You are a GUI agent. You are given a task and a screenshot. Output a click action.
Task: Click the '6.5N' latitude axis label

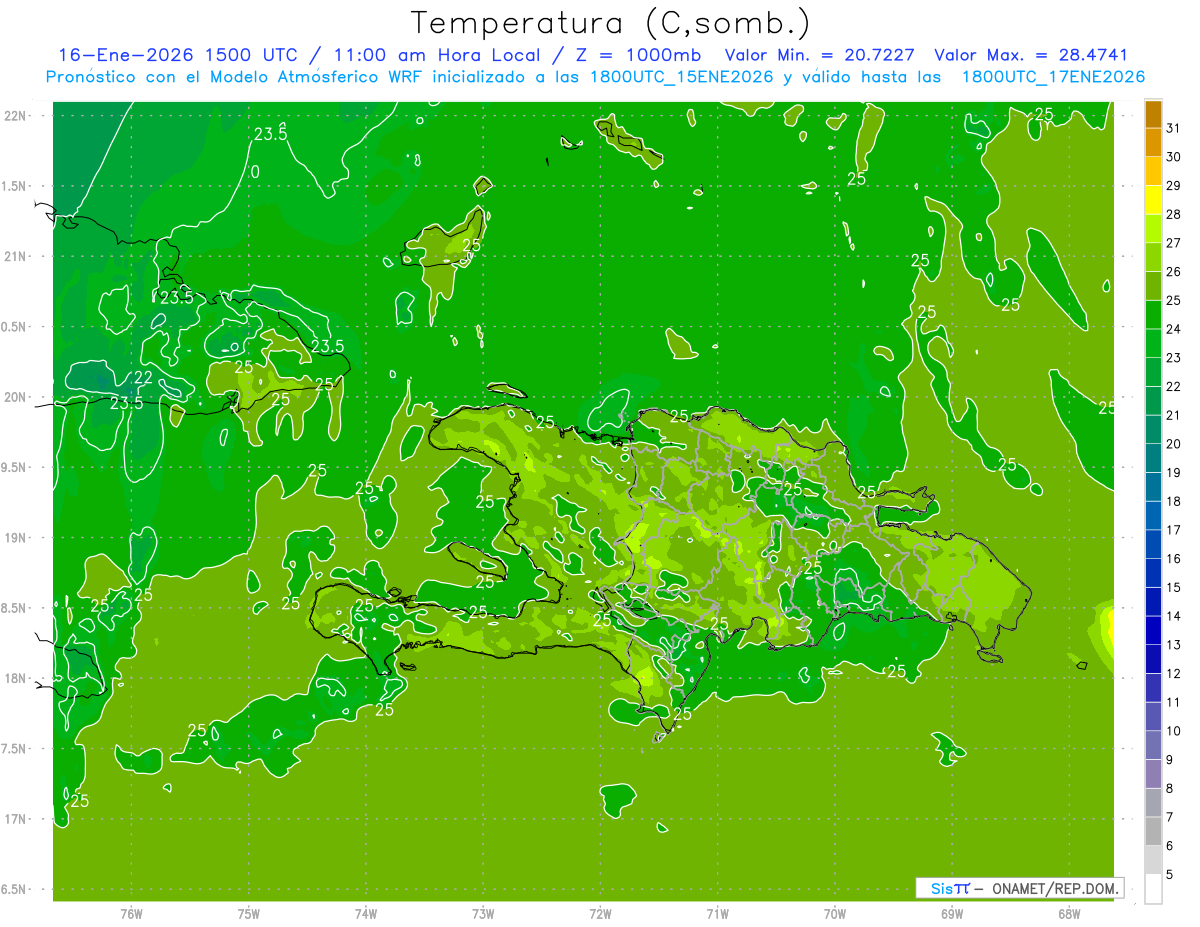[x=15, y=889]
